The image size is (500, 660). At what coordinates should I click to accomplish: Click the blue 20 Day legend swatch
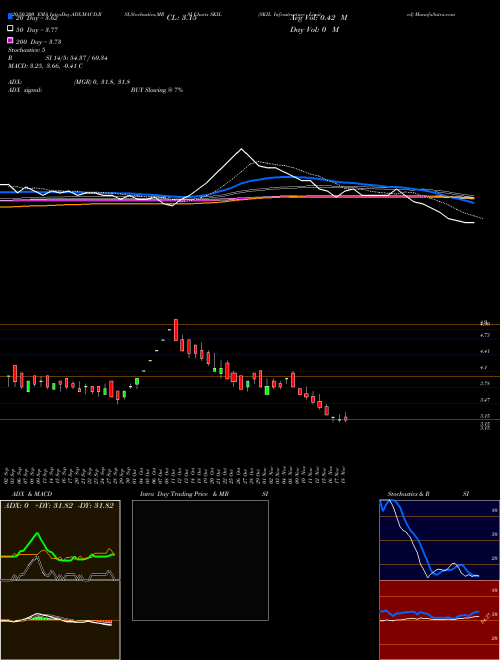click(10, 17)
